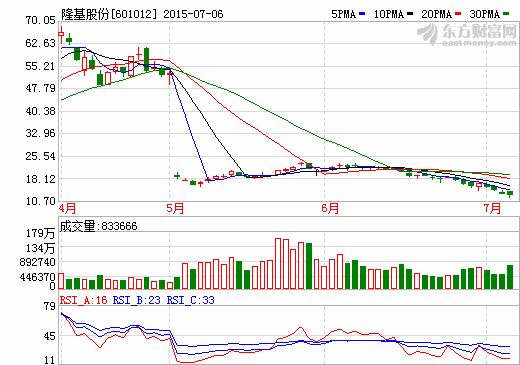The height and width of the screenshot is (365, 520).
Task: Click the last green volume bar in July
Action: tap(510, 277)
